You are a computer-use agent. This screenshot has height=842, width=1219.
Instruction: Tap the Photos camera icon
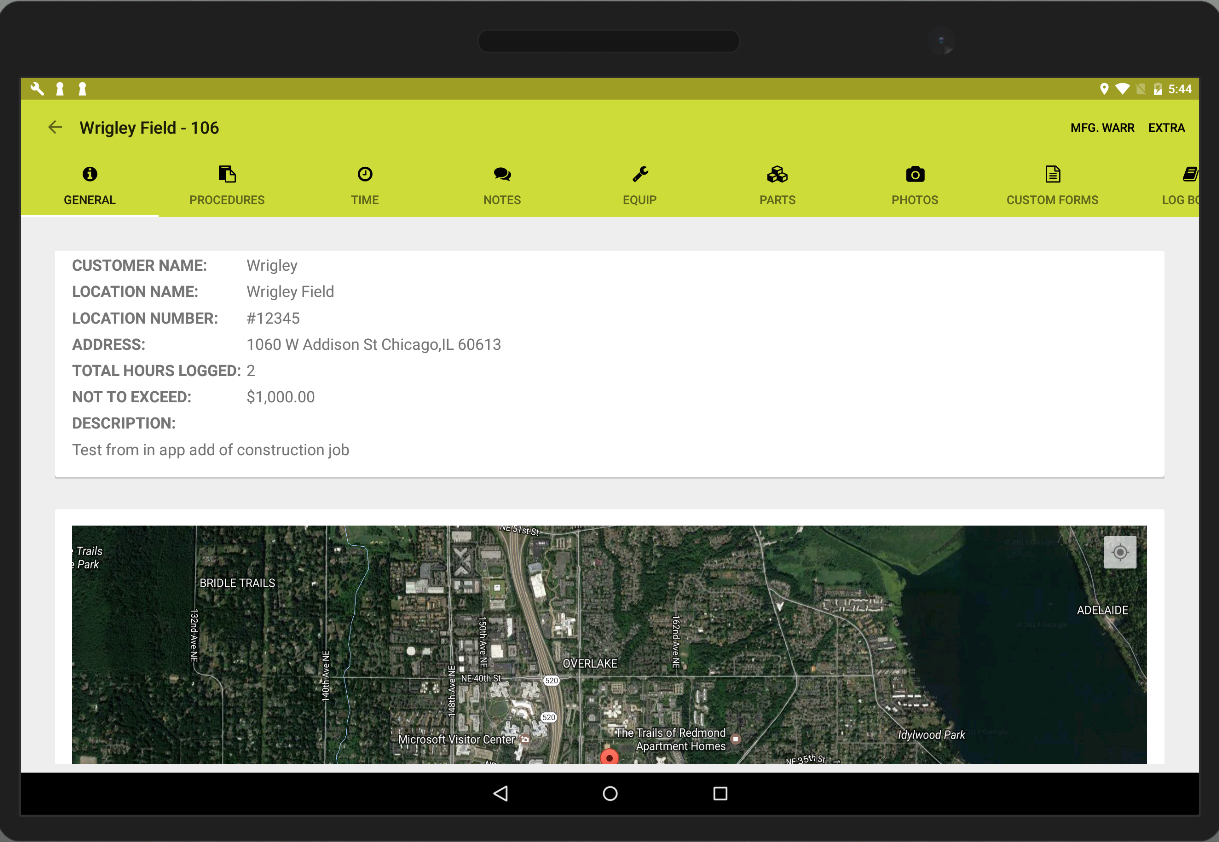[915, 174]
